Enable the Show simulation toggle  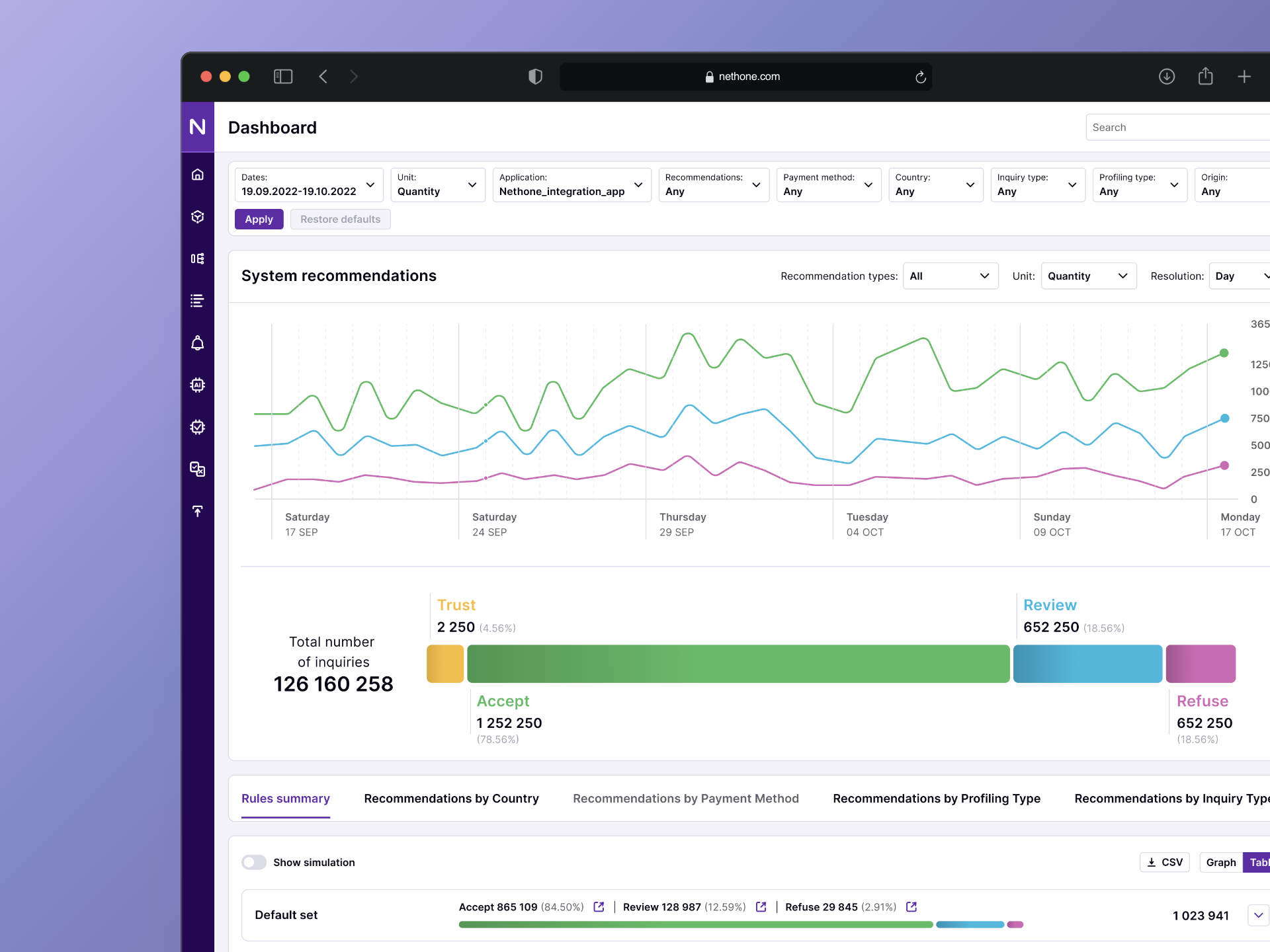click(x=253, y=862)
